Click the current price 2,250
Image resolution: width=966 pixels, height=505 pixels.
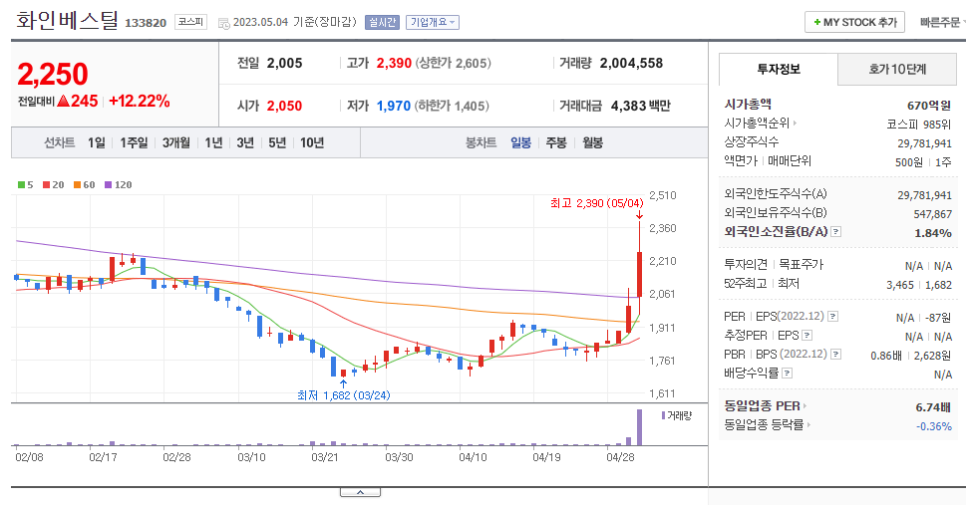53,75
